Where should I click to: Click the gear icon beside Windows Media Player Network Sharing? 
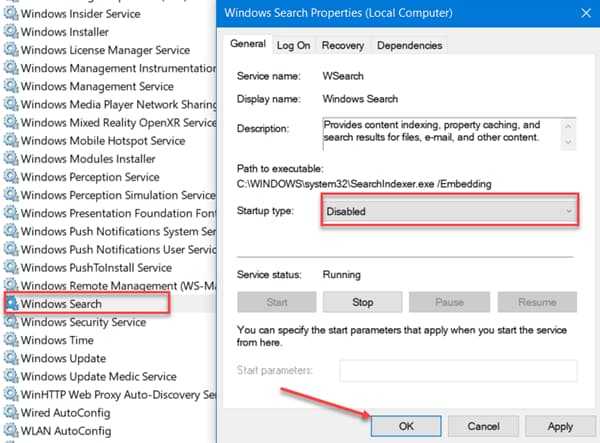[11, 104]
